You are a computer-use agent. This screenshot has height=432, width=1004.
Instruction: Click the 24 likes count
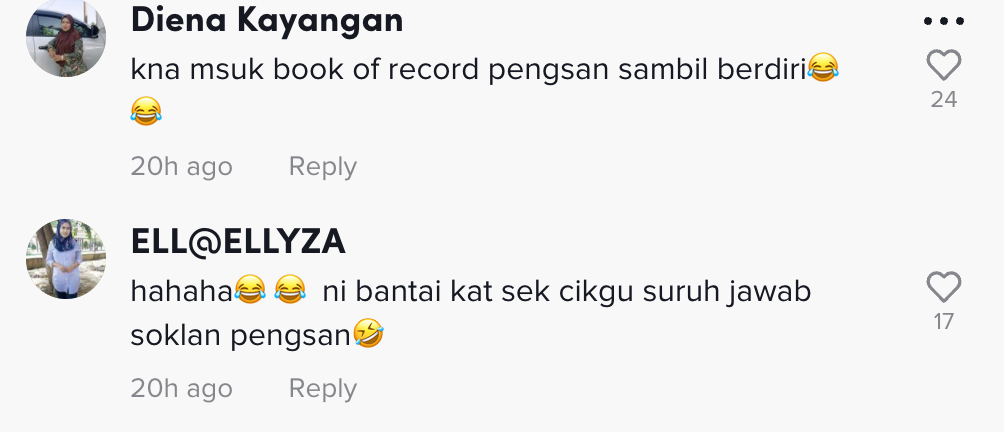click(944, 100)
